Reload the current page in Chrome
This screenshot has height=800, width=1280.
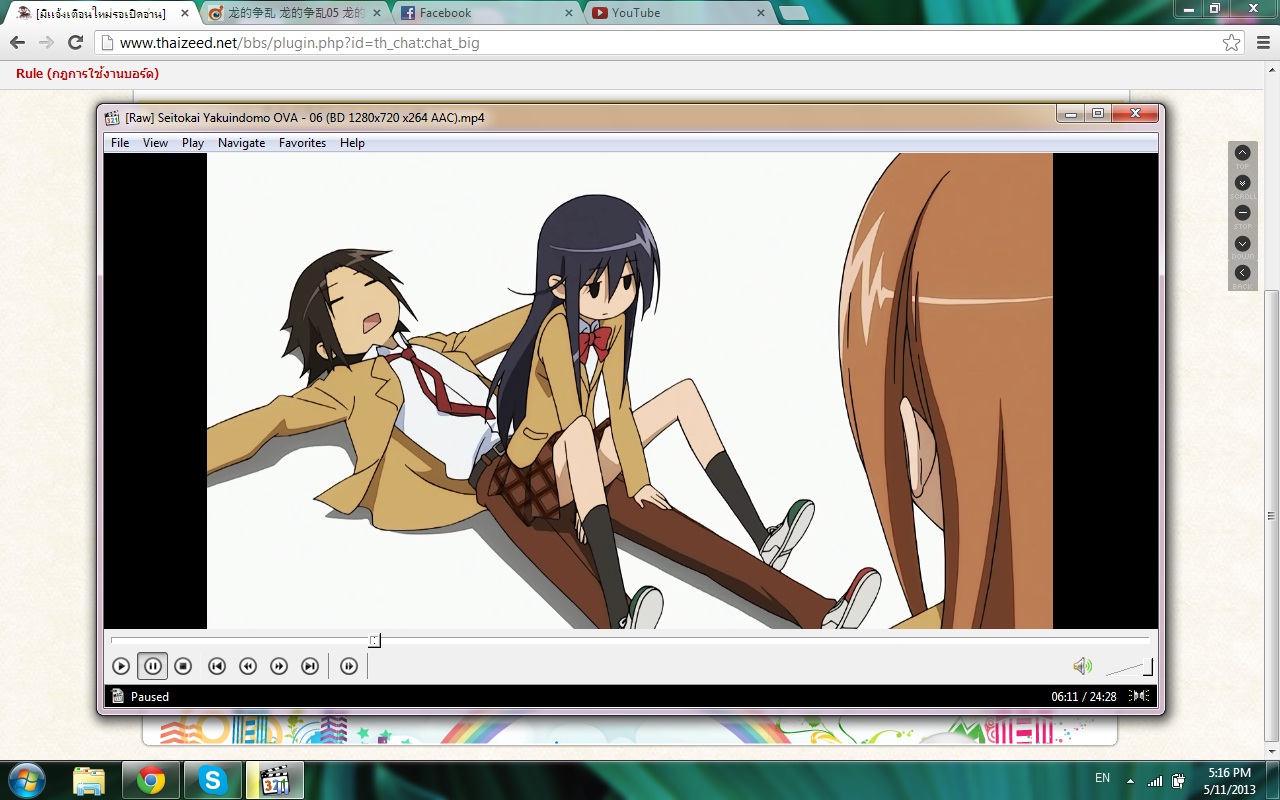75,43
